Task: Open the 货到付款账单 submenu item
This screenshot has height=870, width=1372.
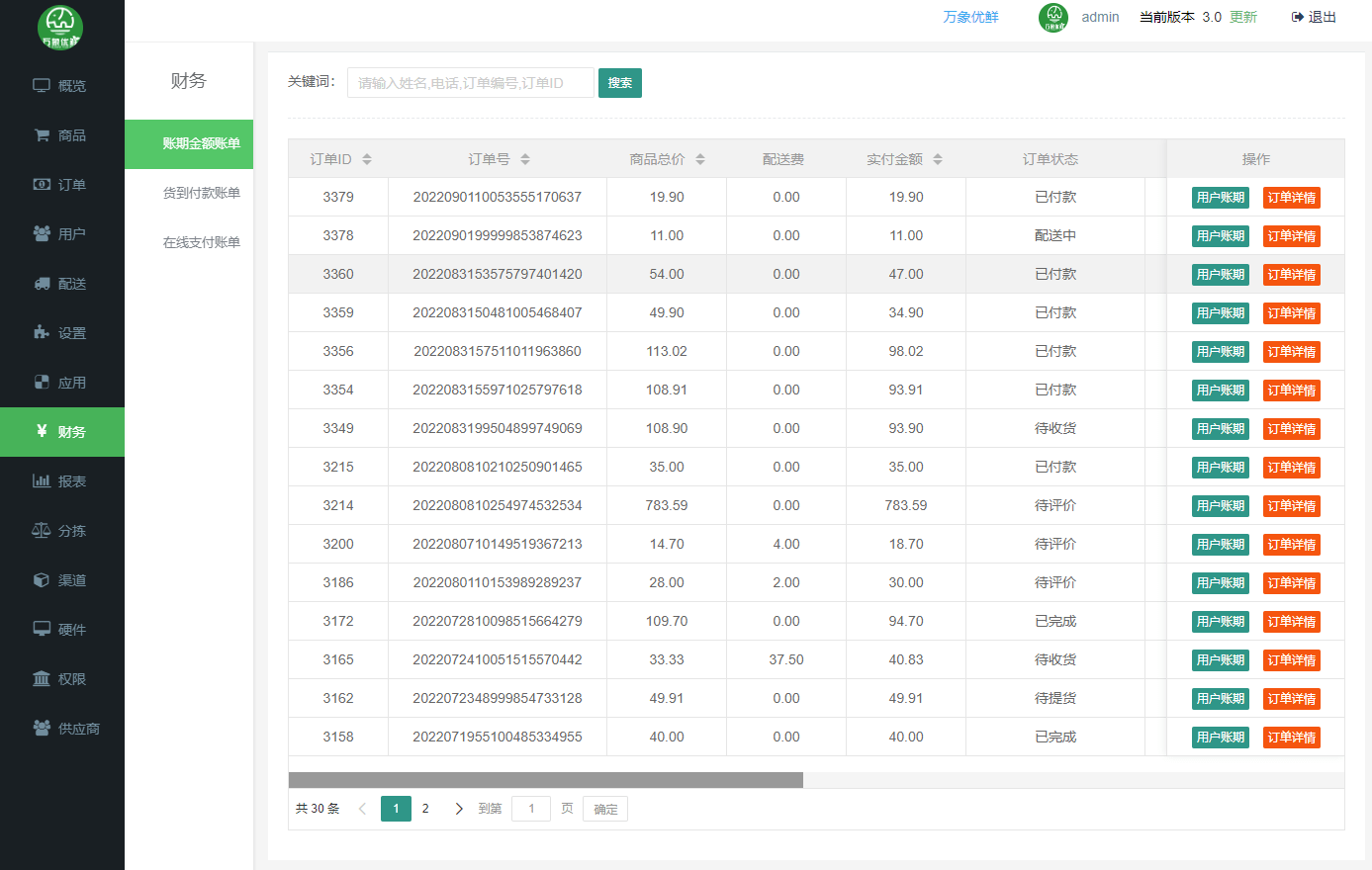Action: click(201, 193)
